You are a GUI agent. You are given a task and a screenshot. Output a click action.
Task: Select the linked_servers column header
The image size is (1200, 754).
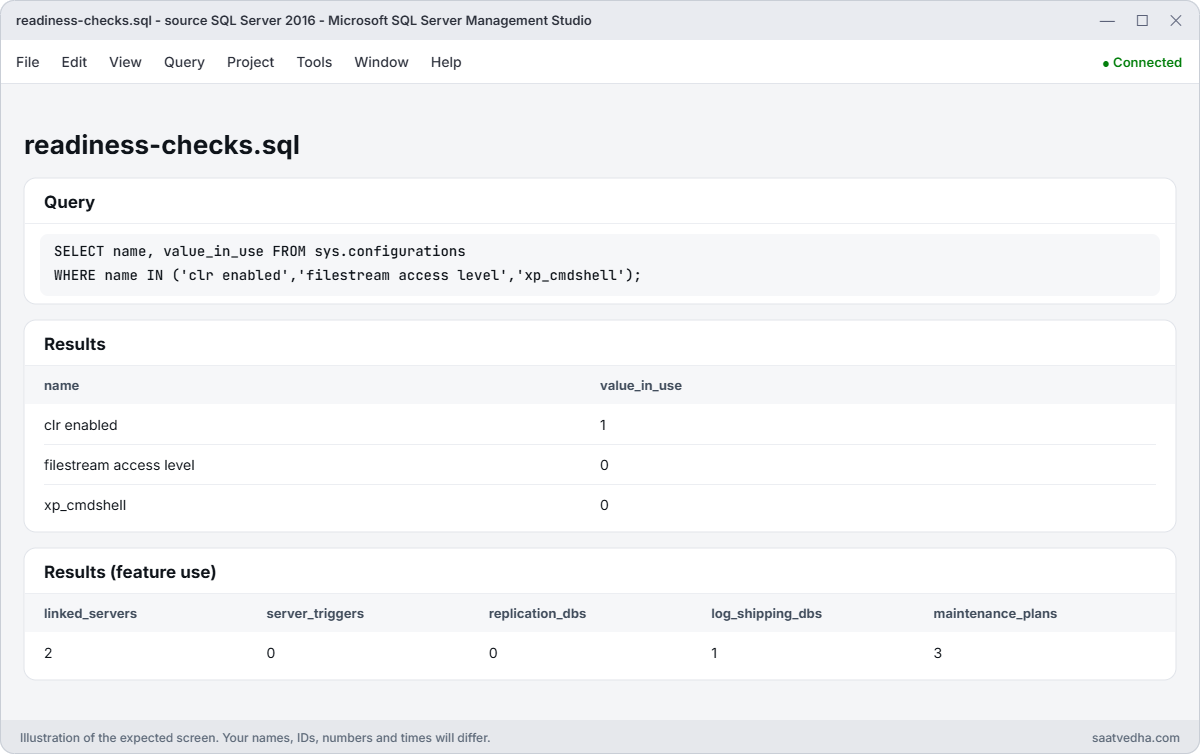pos(90,613)
